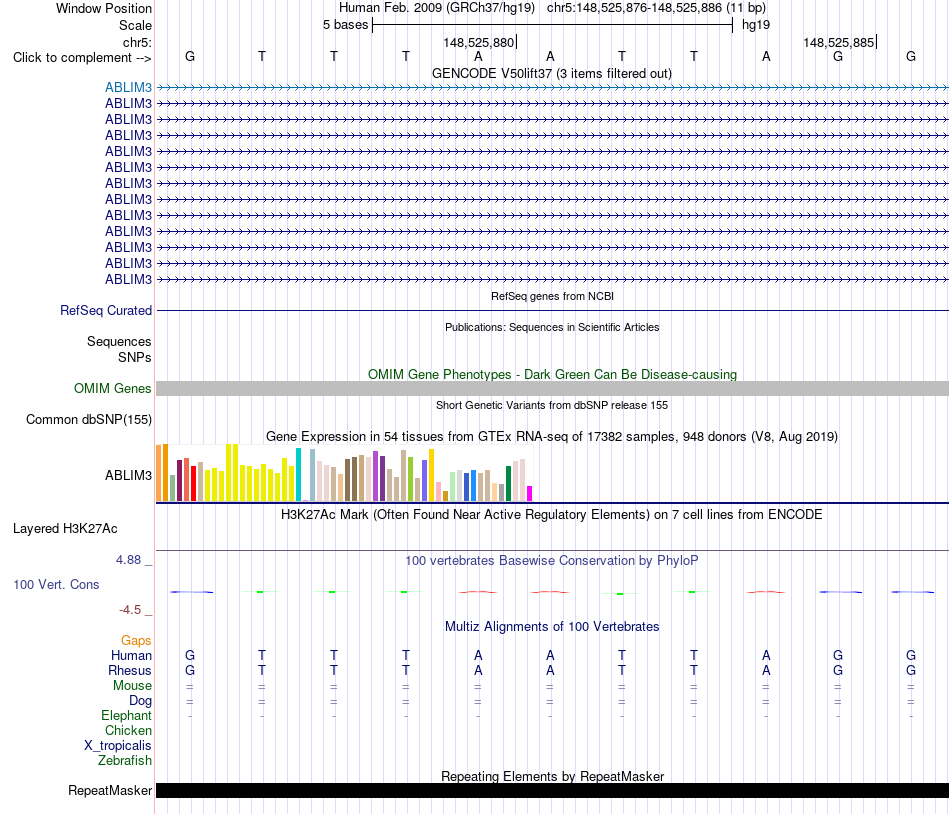Open the RefSeq Curated track label
The image size is (950, 814).
[x=105, y=310]
